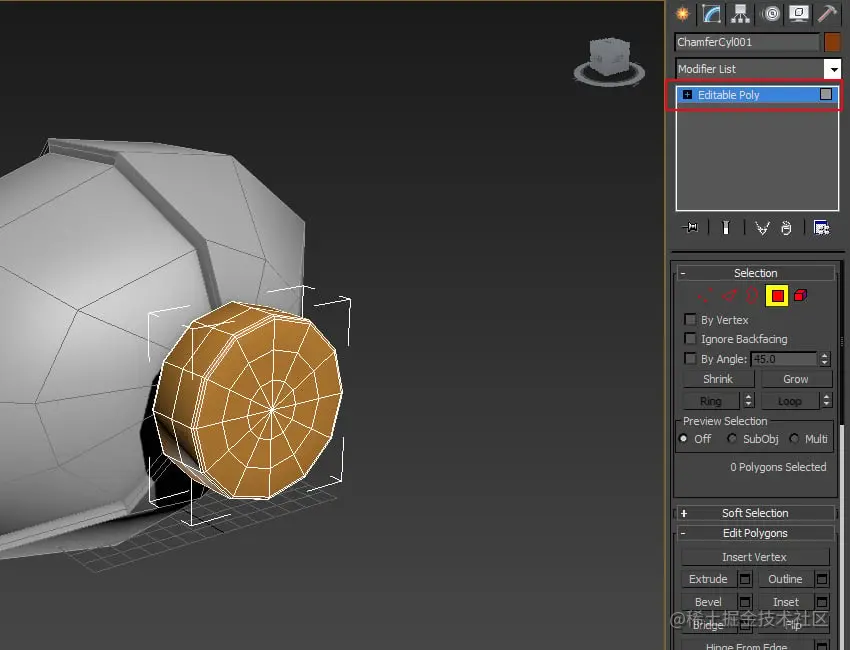
Task: Collapse the Edit Polygons rollout
Action: [x=755, y=533]
